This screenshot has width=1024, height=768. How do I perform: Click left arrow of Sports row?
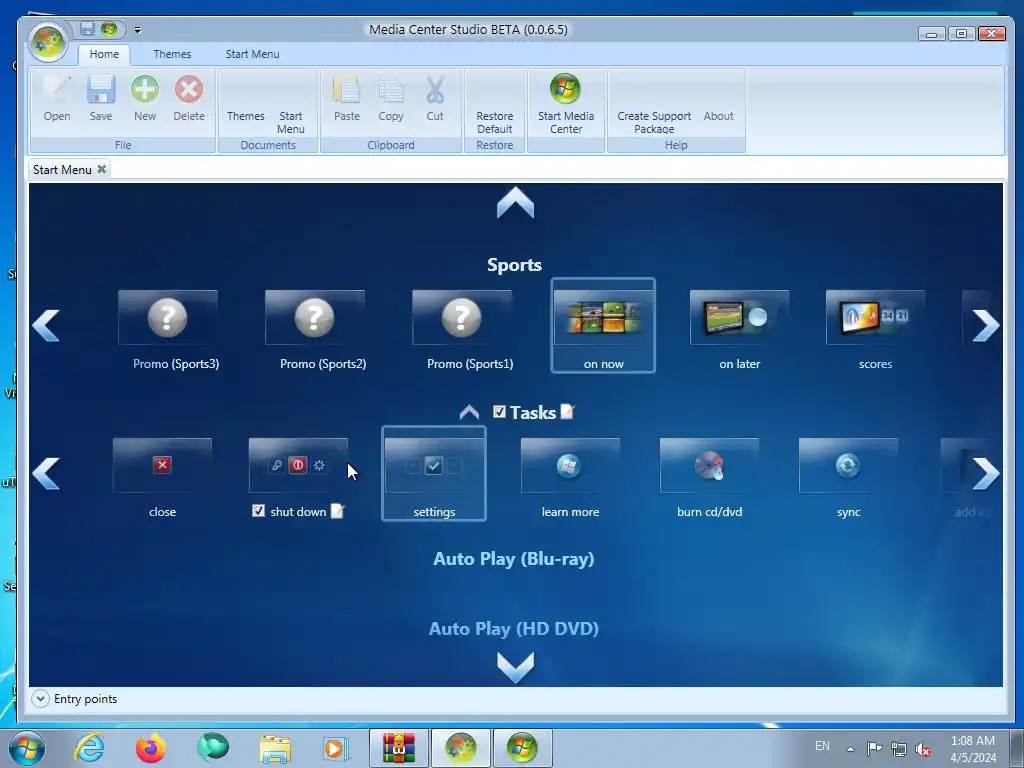pos(46,325)
